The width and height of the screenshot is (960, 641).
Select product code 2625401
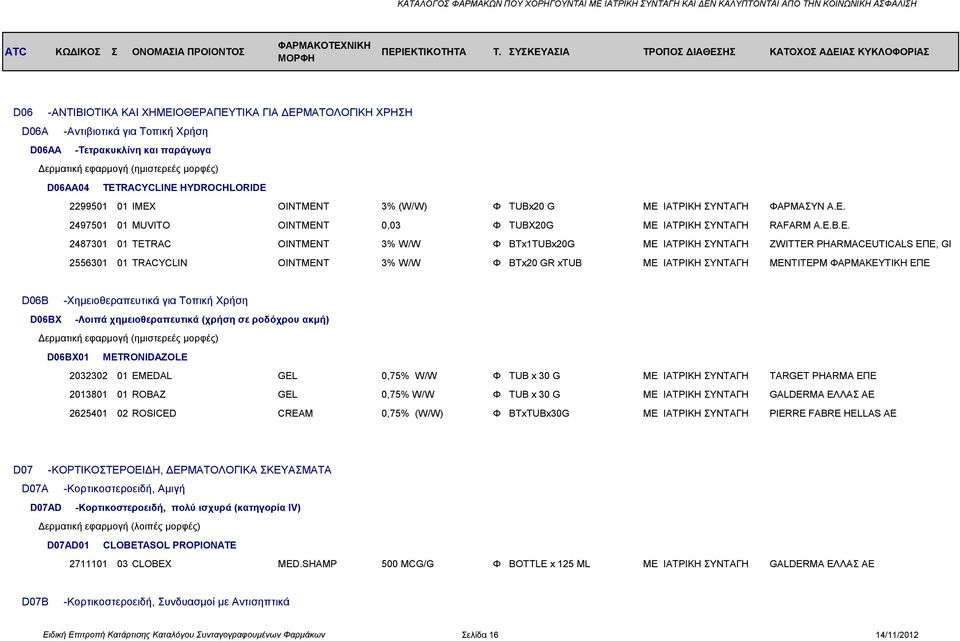click(x=88, y=413)
